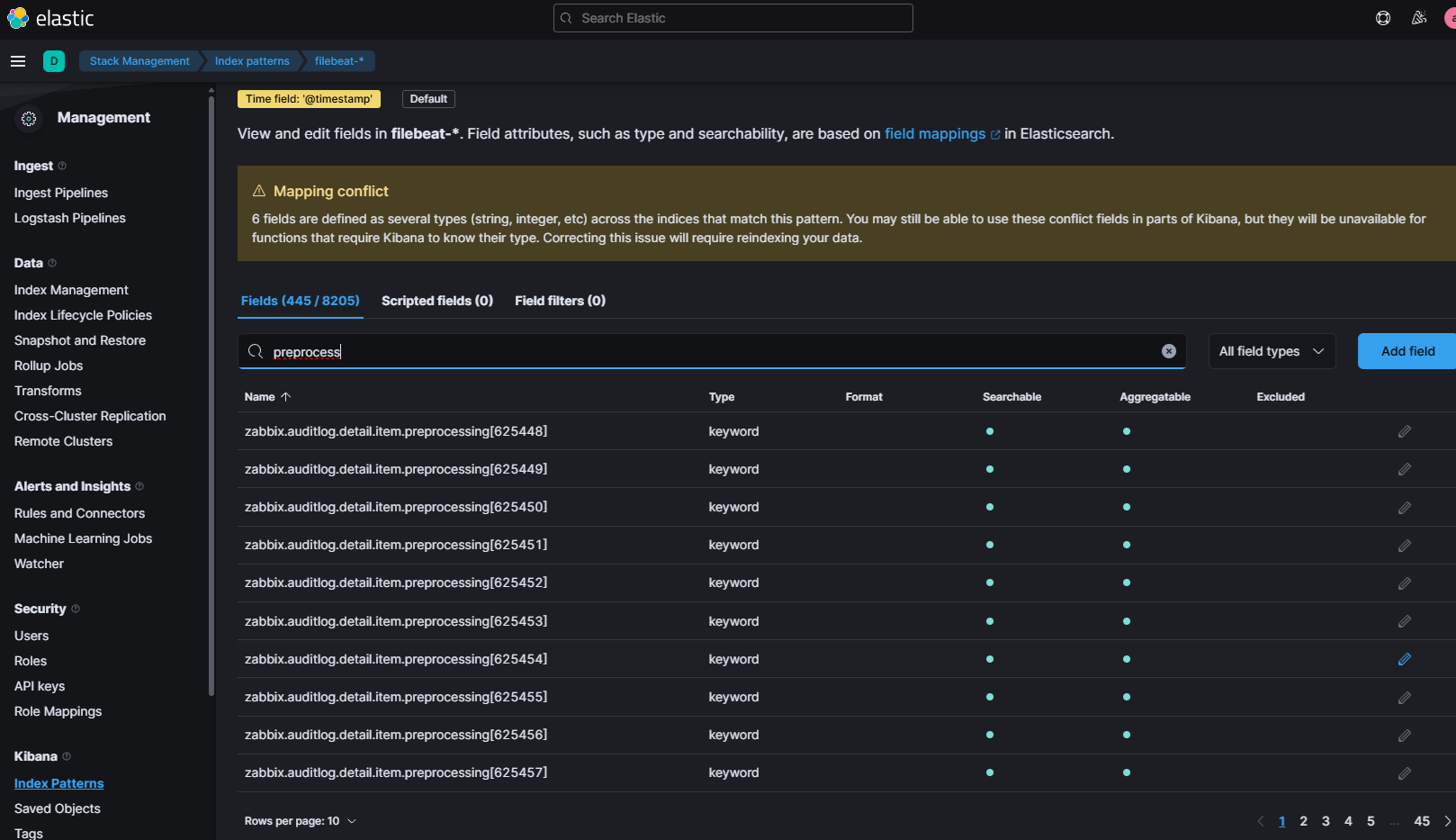The image size is (1456, 840).
Task: Open Rollup Jobs in sidebar
Action: (x=49, y=366)
